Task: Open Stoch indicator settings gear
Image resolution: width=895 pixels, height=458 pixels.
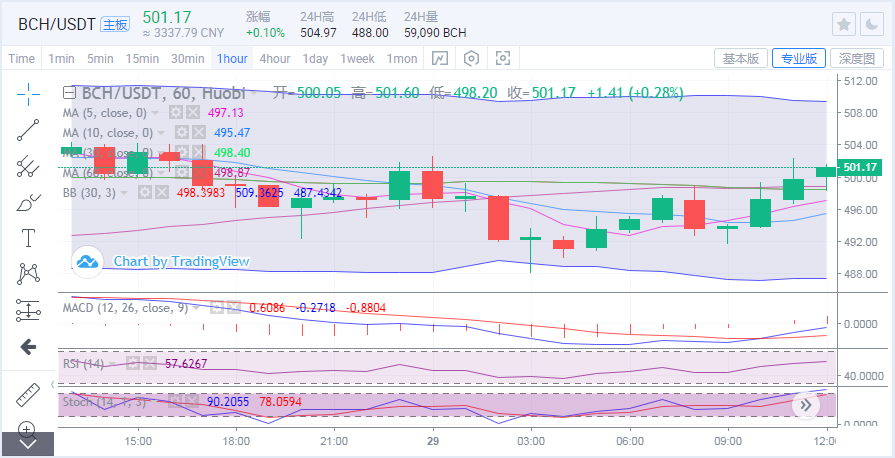Action: point(176,401)
